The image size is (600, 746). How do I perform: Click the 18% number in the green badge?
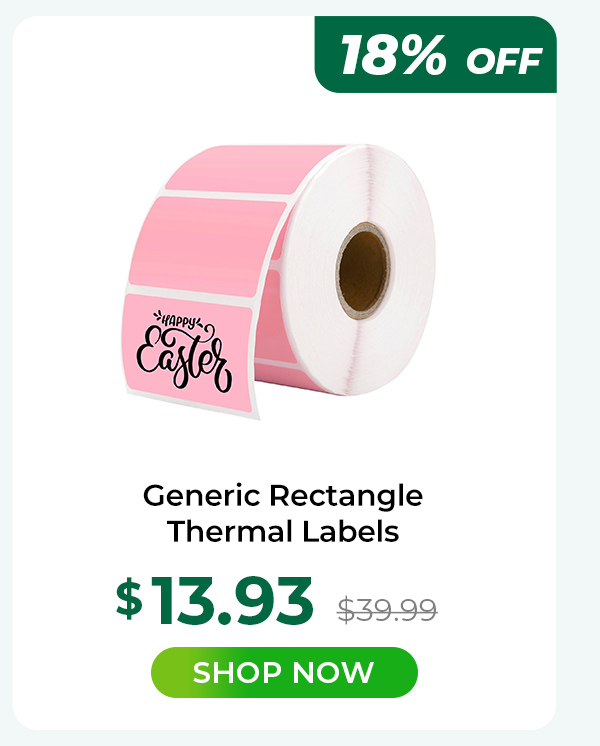coord(393,55)
